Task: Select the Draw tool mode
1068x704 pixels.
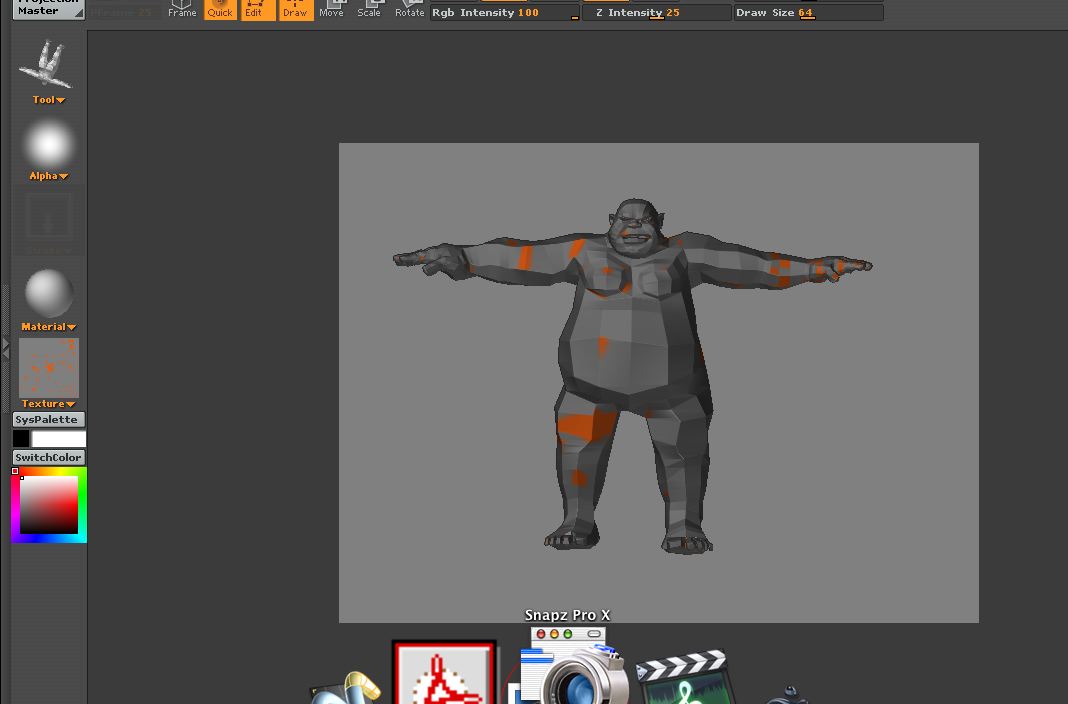Action: click(x=295, y=9)
